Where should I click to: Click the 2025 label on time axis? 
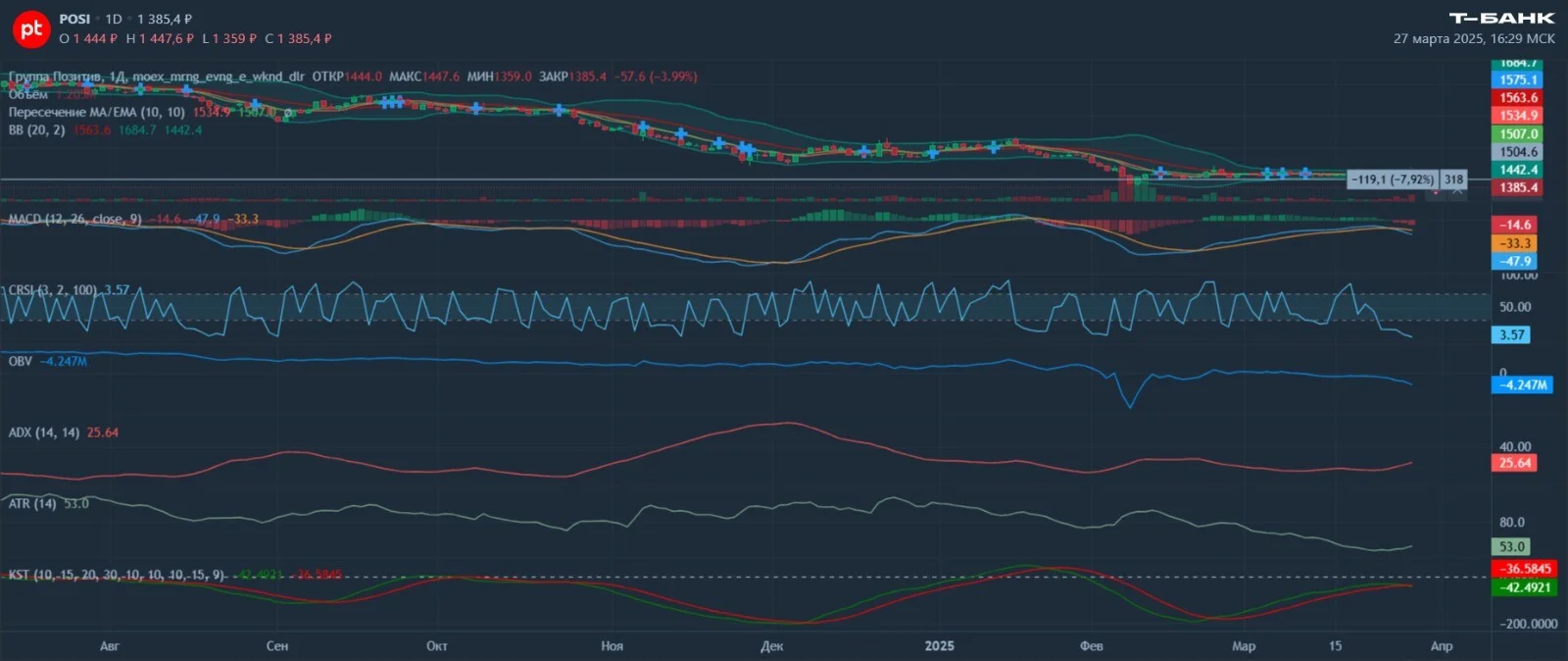click(x=939, y=645)
